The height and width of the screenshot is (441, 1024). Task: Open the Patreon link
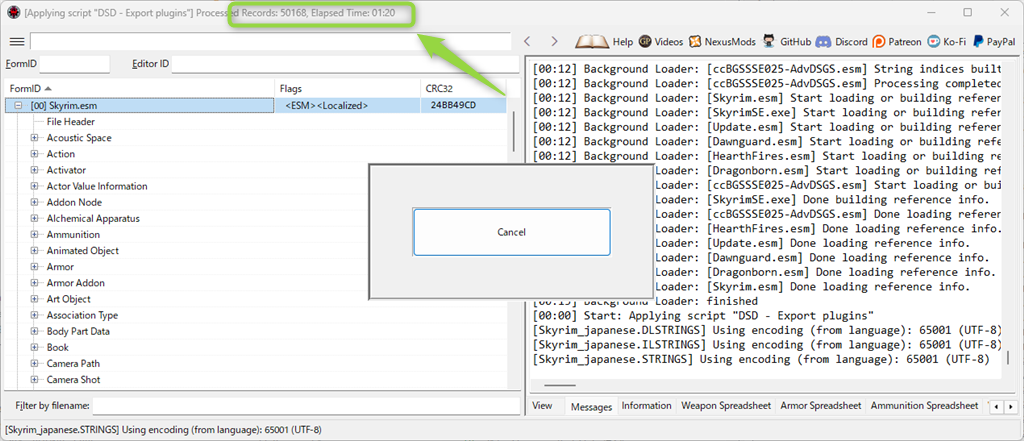[x=897, y=41]
